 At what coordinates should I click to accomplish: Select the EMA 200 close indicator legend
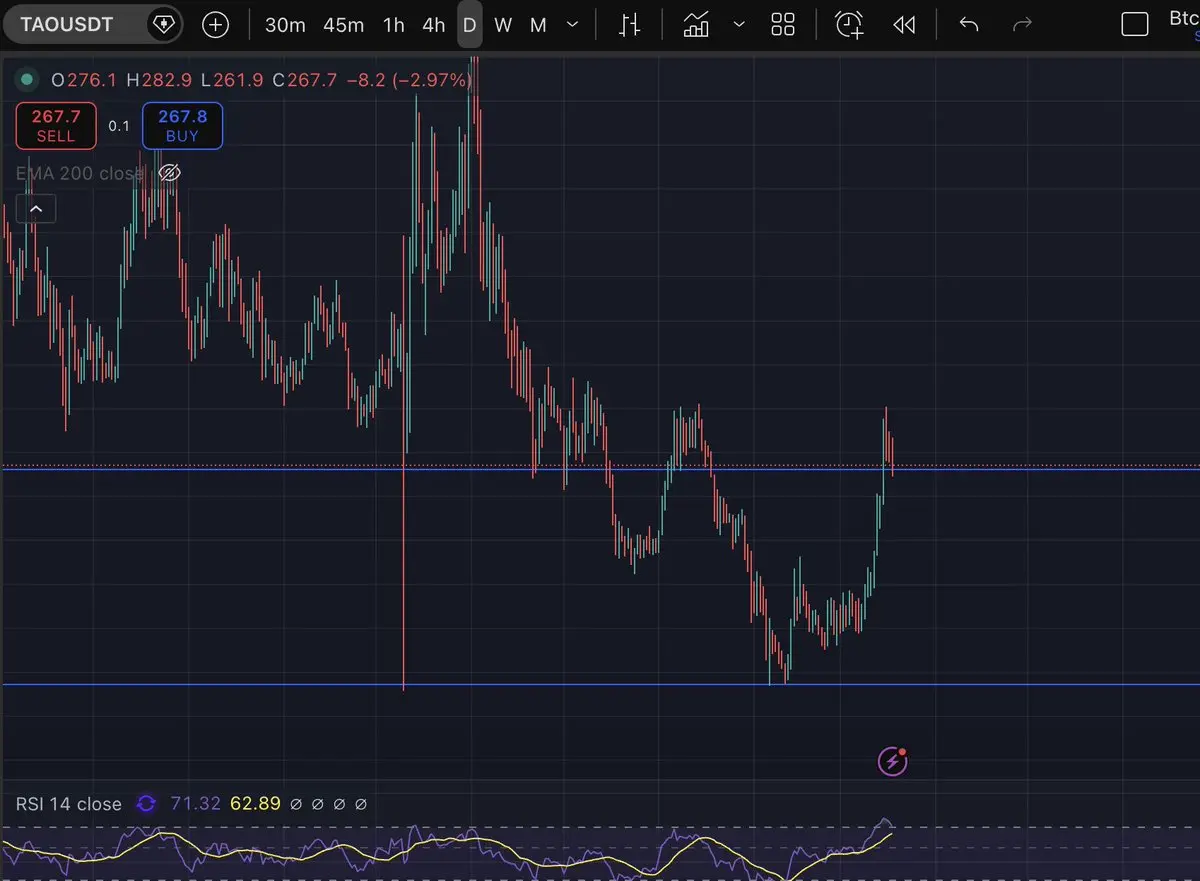click(x=79, y=173)
